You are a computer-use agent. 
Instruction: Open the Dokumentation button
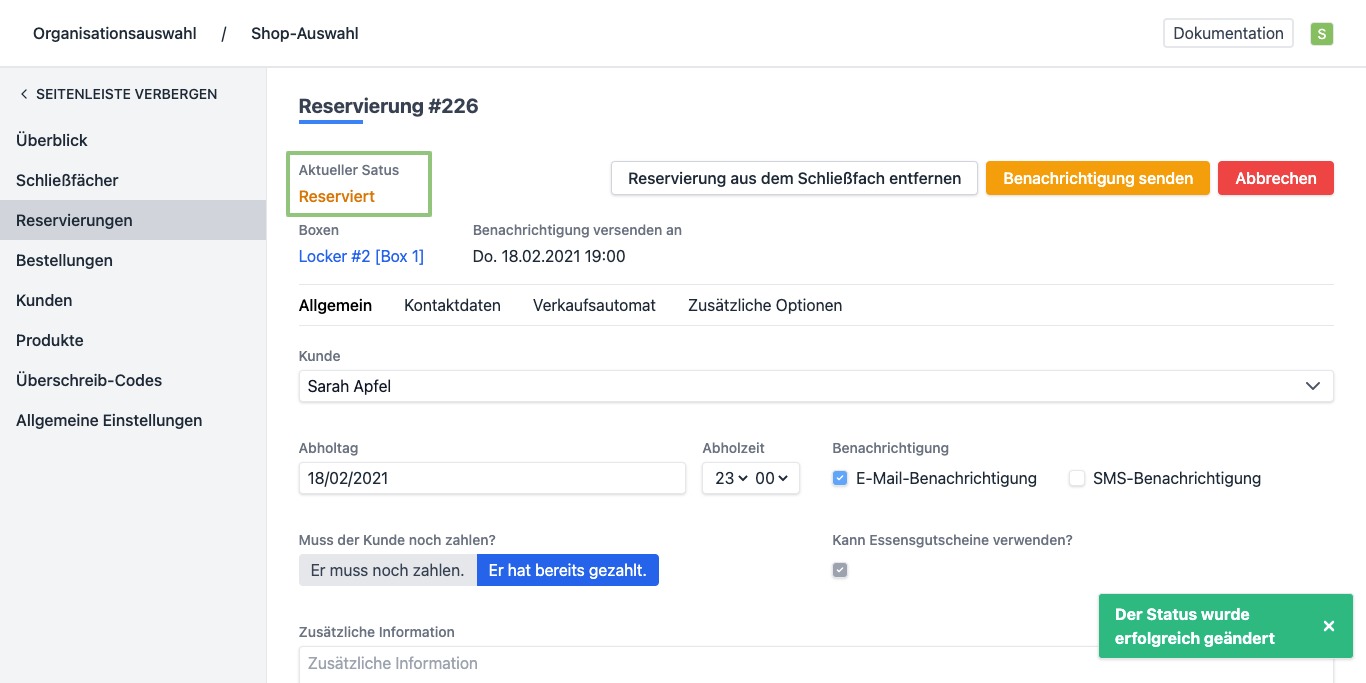[x=1228, y=33]
